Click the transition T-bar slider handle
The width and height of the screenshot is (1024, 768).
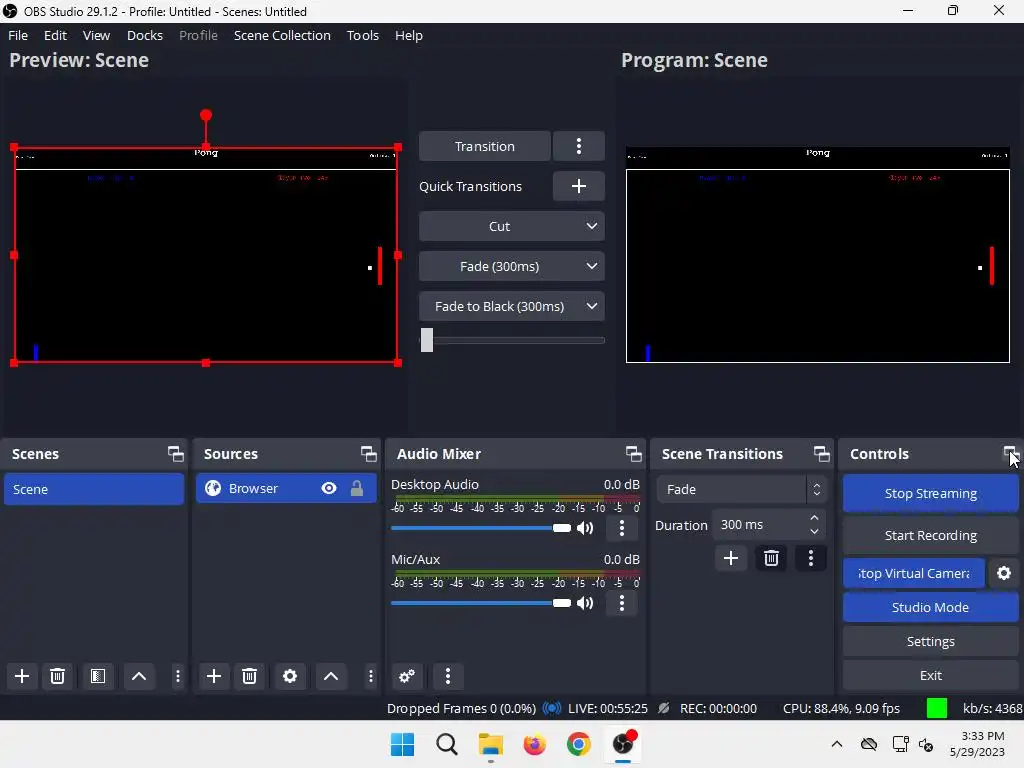coord(426,340)
